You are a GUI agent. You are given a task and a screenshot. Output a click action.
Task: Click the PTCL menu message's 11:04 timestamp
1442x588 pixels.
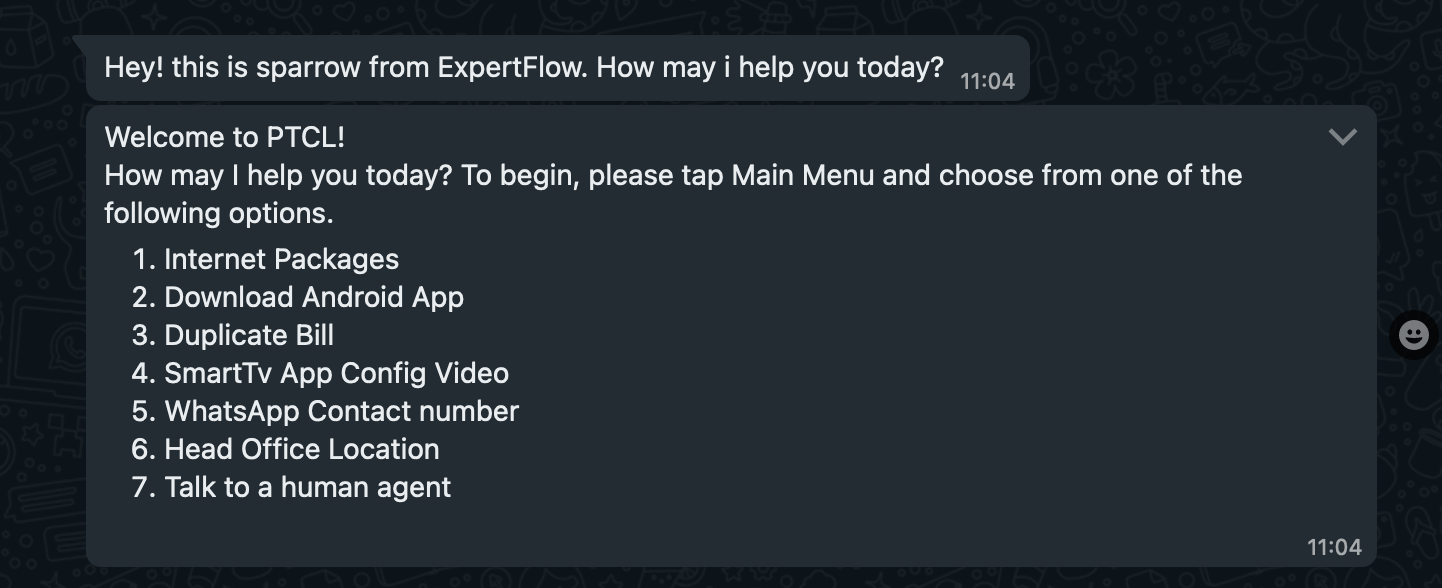pos(1334,547)
